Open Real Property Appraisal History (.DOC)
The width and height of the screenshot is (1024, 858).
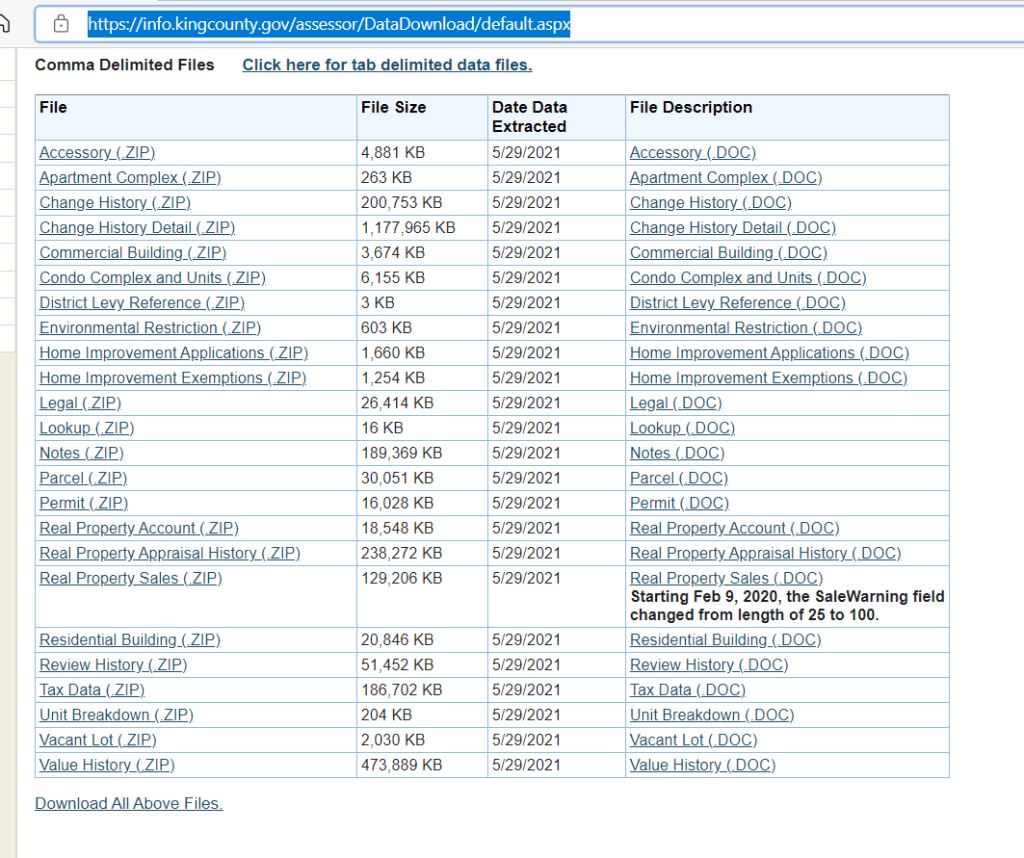click(x=765, y=553)
